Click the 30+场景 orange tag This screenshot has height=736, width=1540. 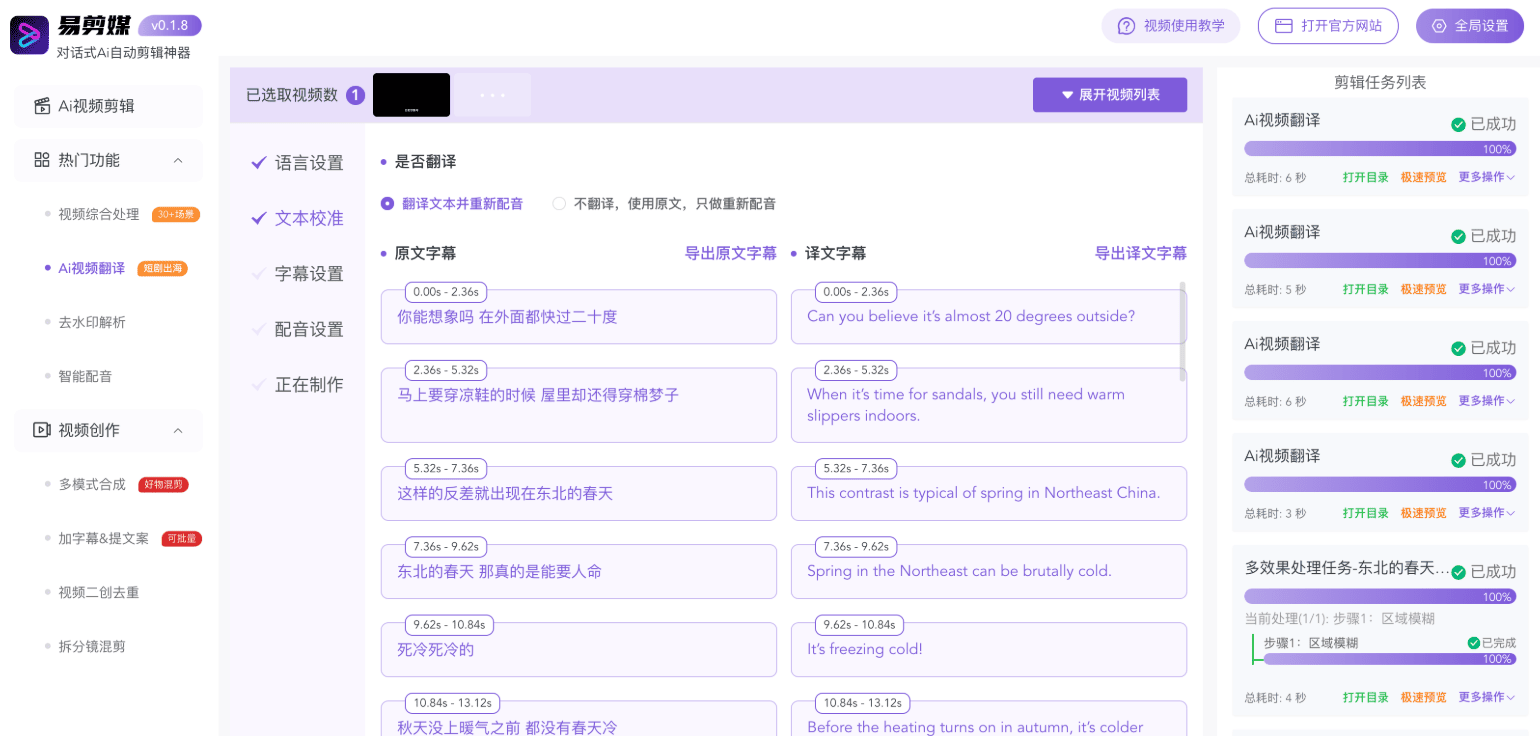[176, 214]
